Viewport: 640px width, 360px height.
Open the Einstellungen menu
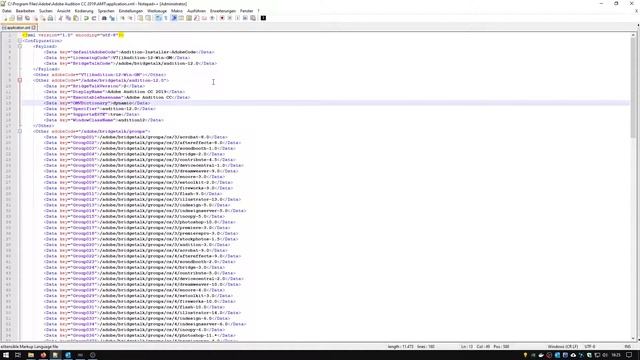pyautogui.click(x=131, y=11)
